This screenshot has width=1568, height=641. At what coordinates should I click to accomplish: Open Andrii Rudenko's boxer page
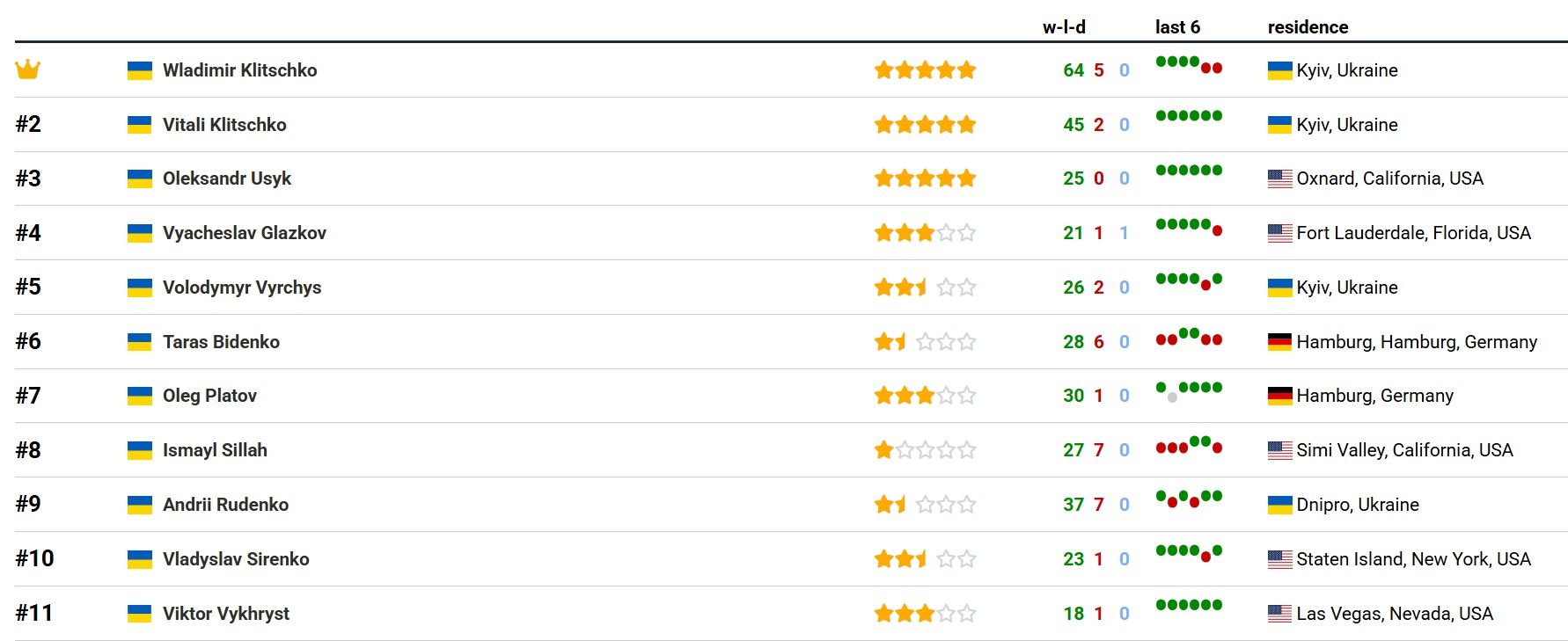(x=225, y=505)
